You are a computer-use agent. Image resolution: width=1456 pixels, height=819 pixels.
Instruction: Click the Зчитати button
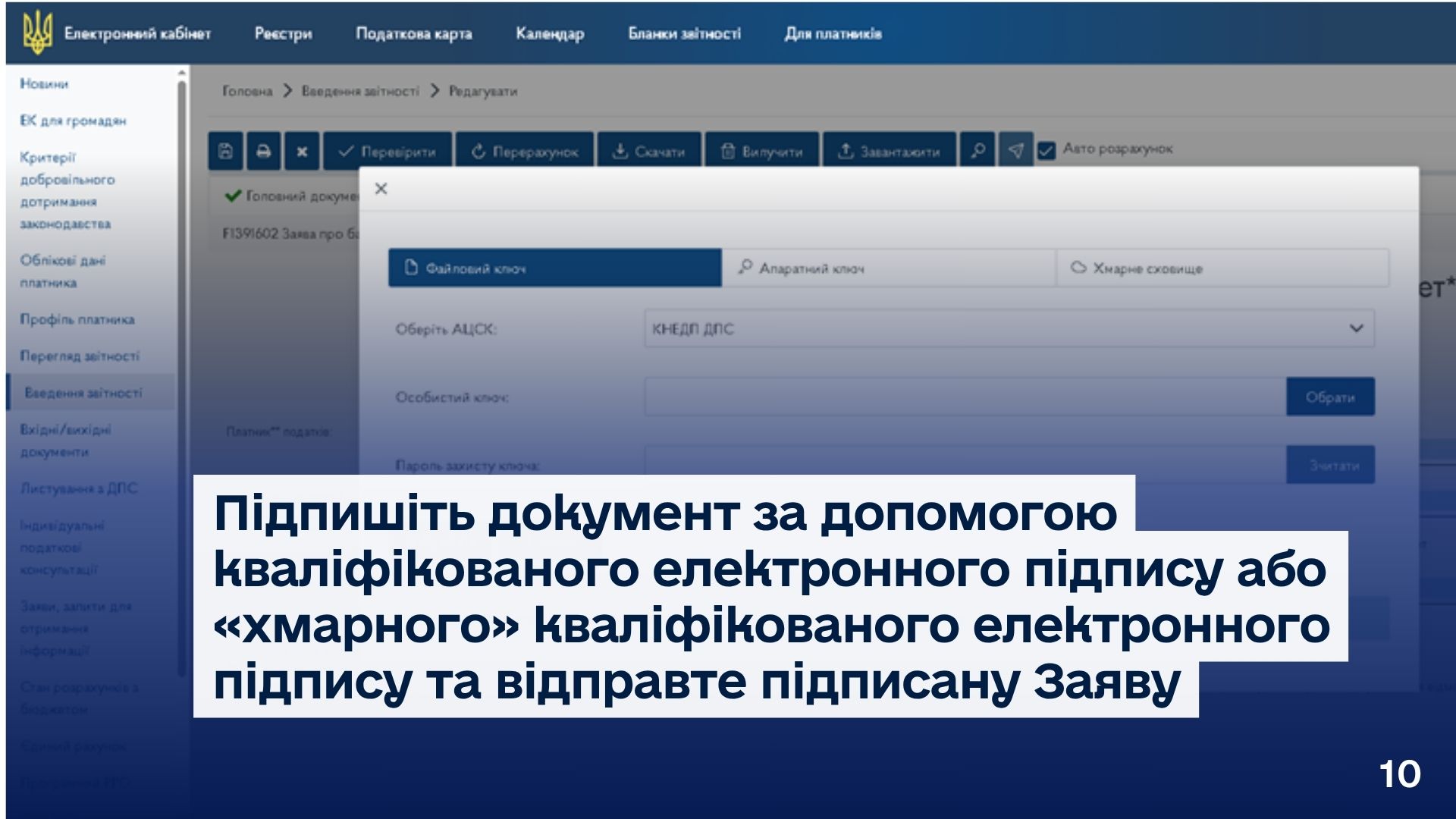(1330, 465)
